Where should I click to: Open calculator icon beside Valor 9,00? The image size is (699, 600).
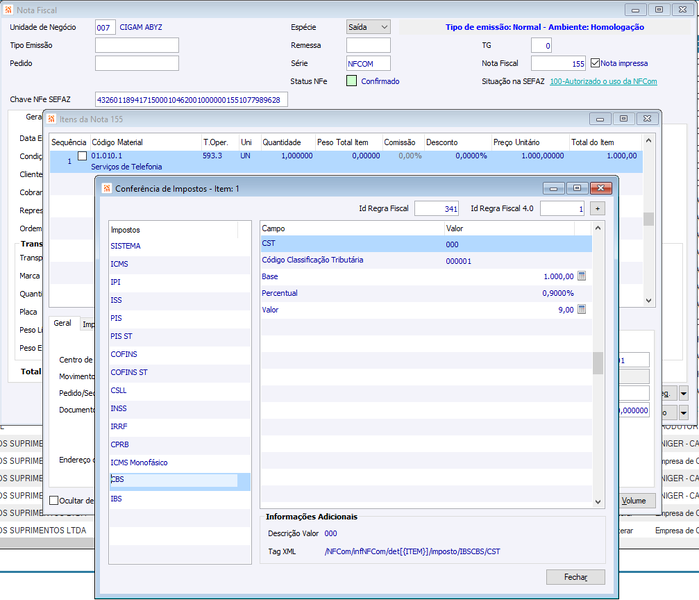point(581,309)
